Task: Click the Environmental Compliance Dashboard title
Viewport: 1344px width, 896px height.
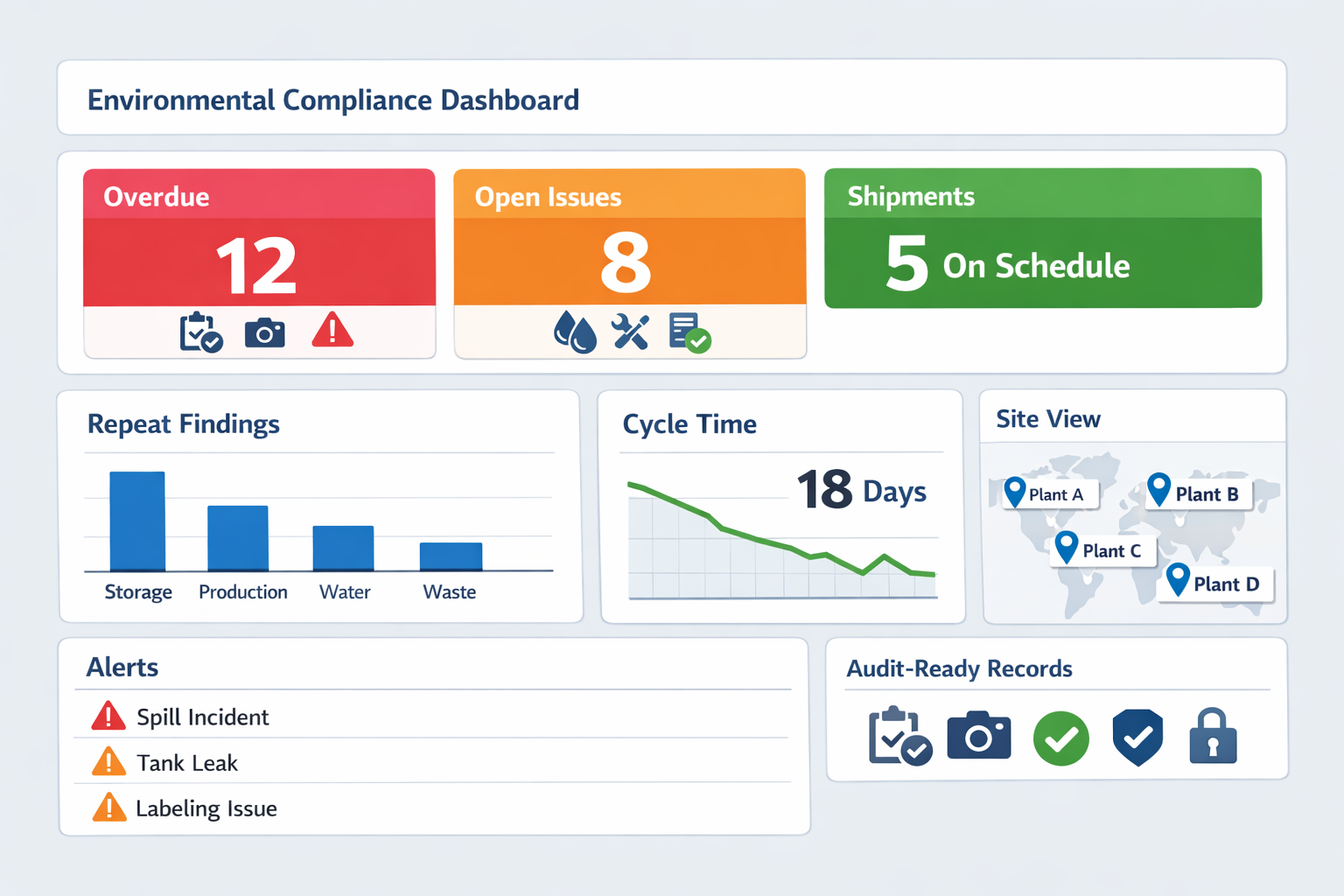Action: click(x=332, y=100)
